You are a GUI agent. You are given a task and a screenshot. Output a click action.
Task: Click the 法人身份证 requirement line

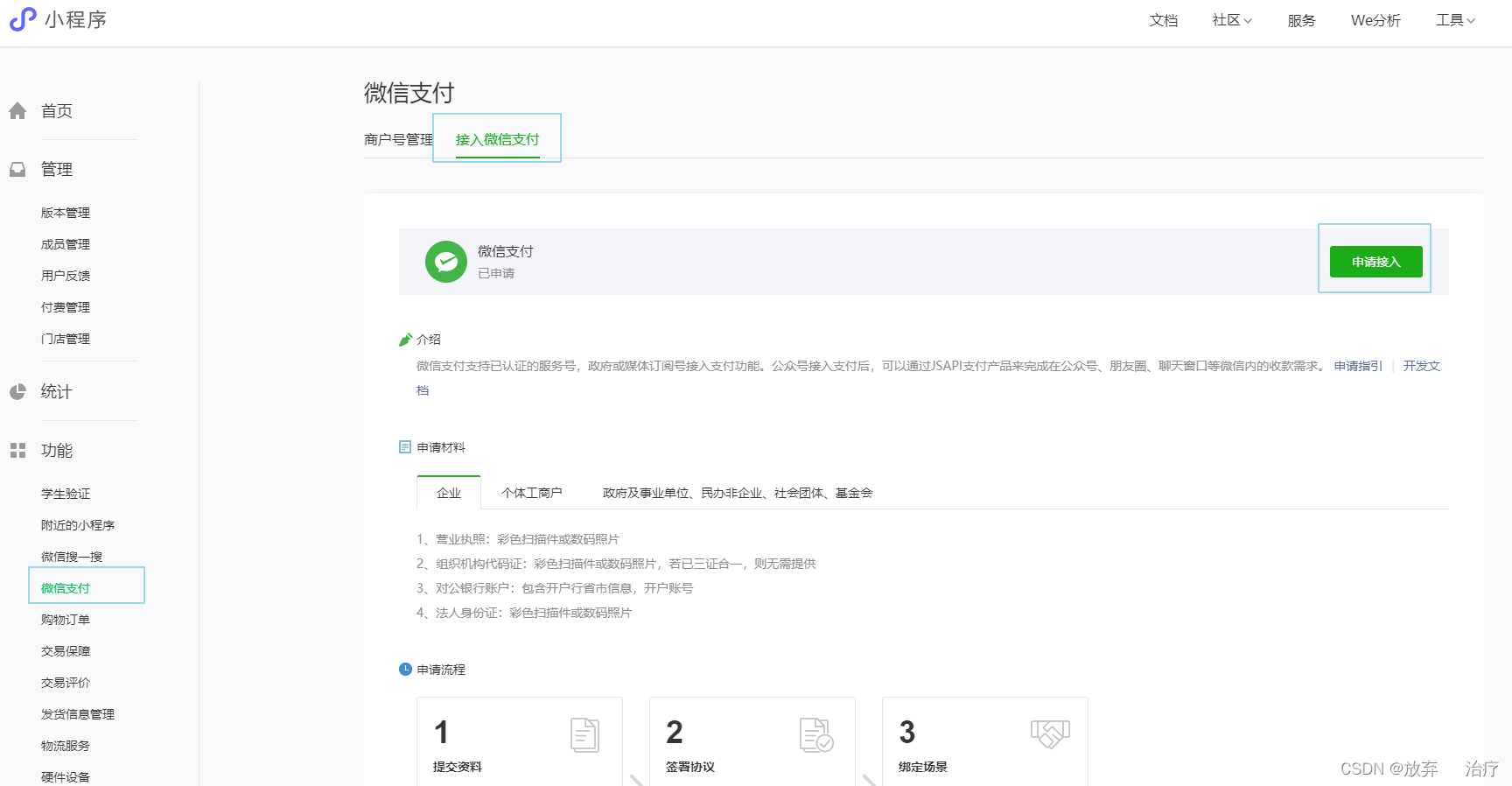(524, 613)
